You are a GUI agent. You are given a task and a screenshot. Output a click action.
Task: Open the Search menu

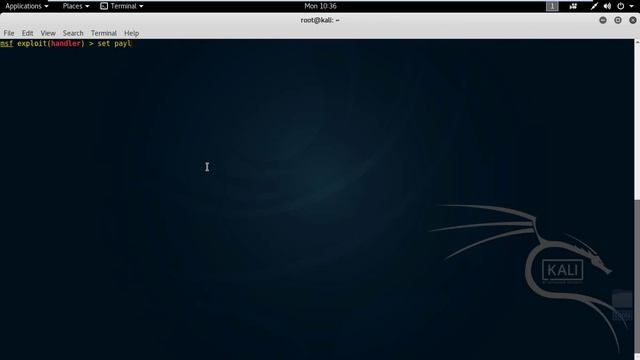(73, 33)
